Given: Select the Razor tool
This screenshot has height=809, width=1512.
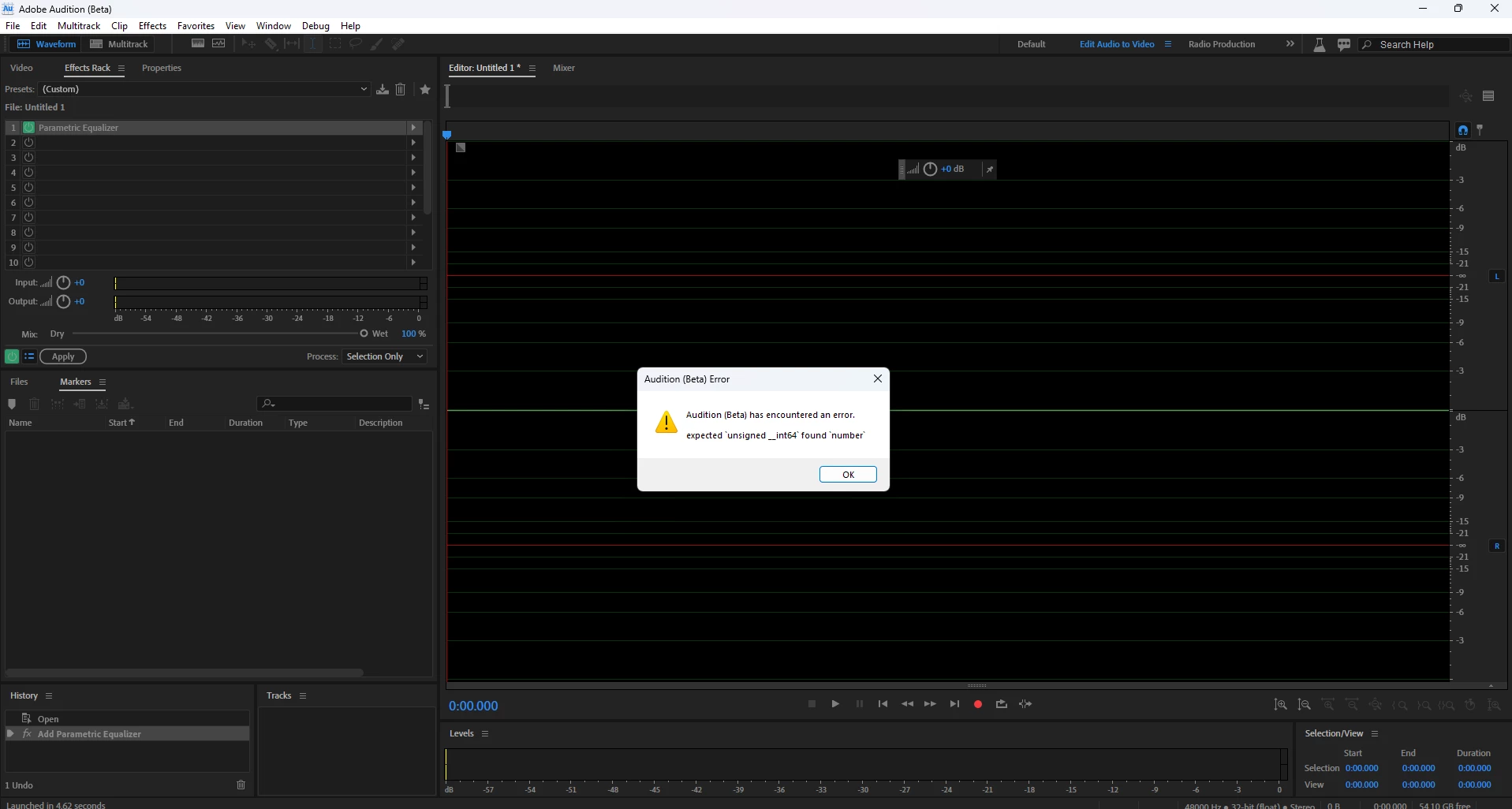Looking at the screenshot, I should pos(271,44).
